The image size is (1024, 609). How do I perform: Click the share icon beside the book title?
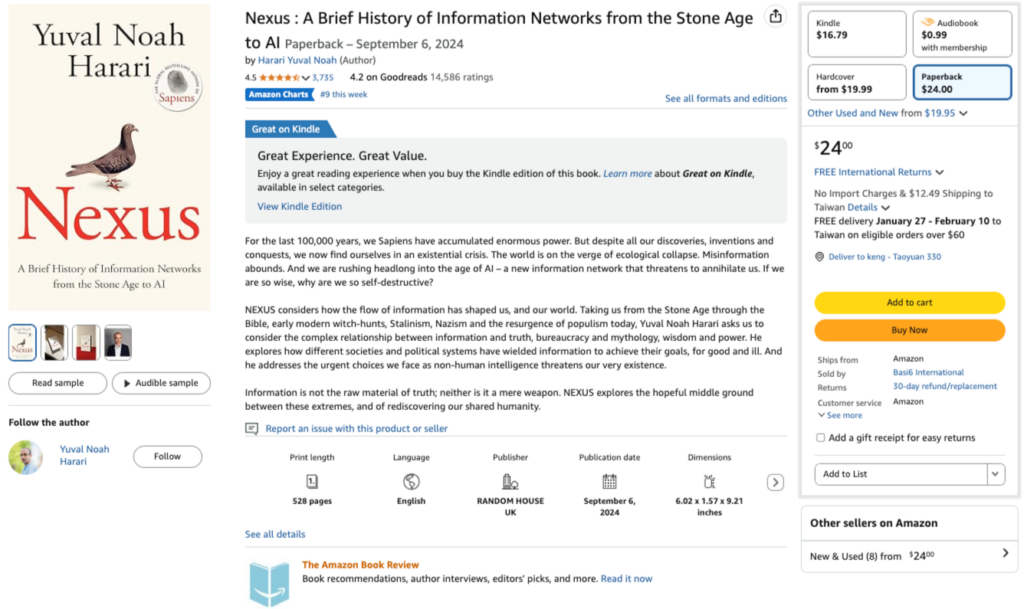[775, 16]
